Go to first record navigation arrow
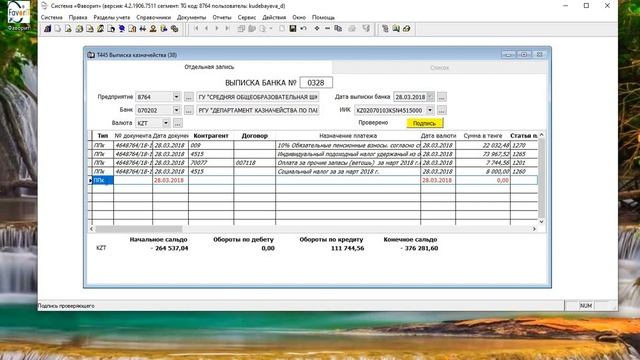This screenshot has height=360, width=640. [x=196, y=29]
